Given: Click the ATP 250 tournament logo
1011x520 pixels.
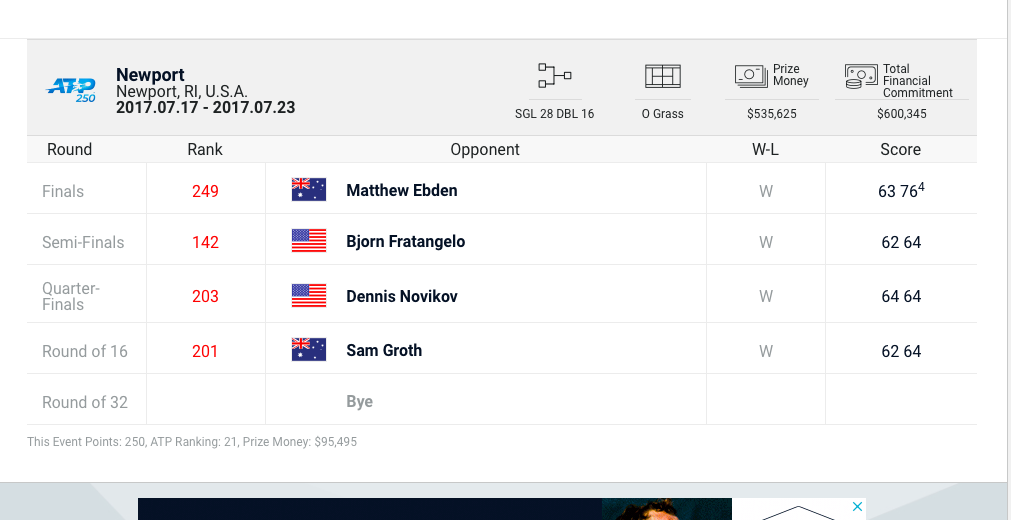Looking at the screenshot, I should 72,90.
